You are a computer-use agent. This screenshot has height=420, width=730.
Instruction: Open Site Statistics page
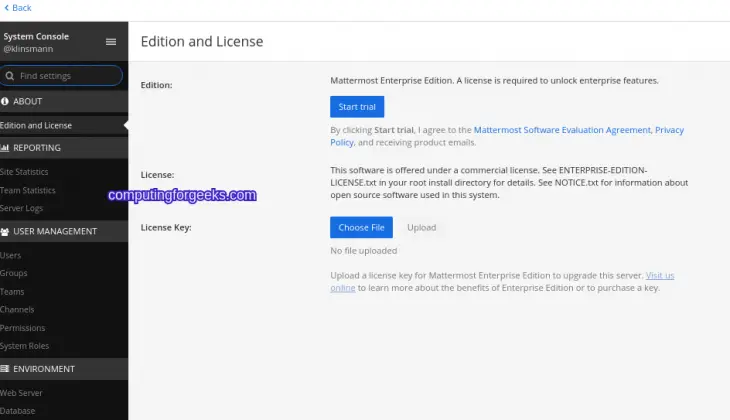click(x=24, y=172)
